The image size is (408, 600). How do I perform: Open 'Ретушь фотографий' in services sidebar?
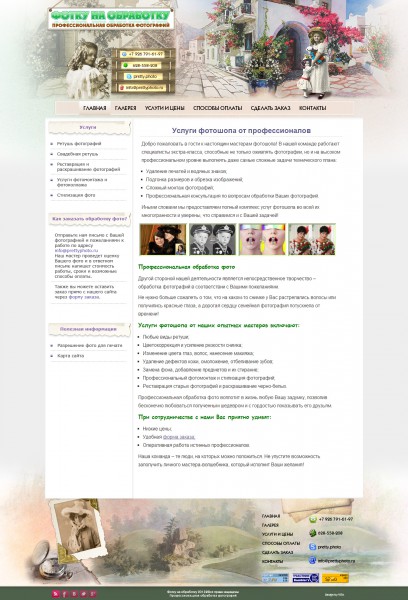79,143
